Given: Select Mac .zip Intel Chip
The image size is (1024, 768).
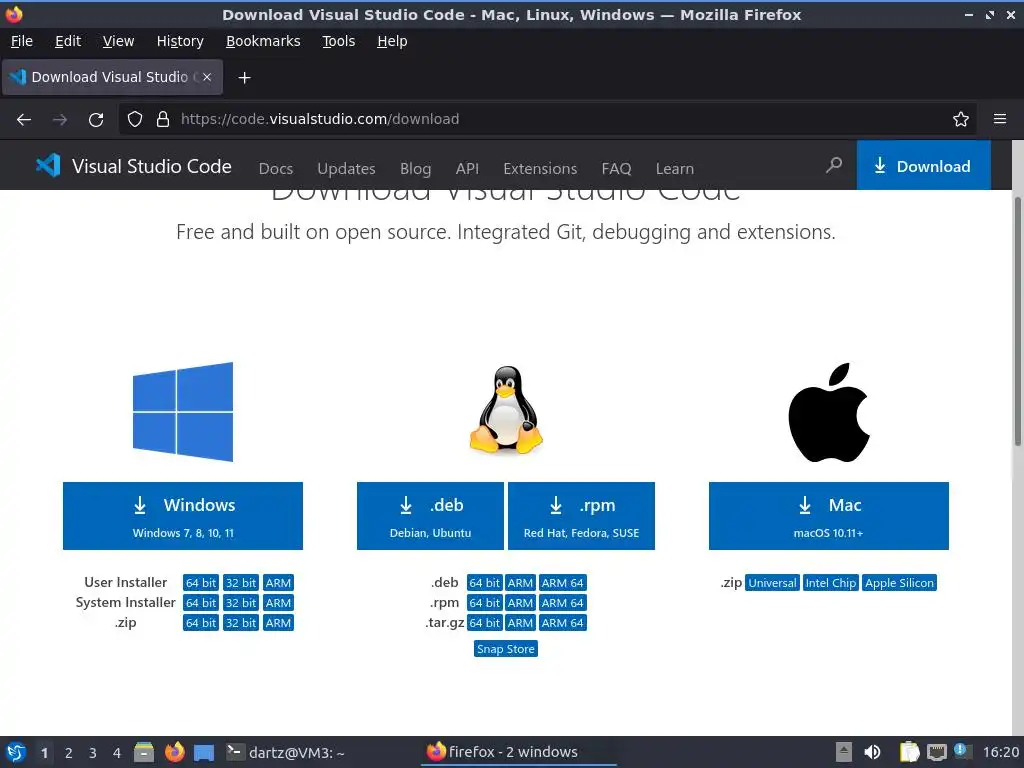Looking at the screenshot, I should (831, 583).
